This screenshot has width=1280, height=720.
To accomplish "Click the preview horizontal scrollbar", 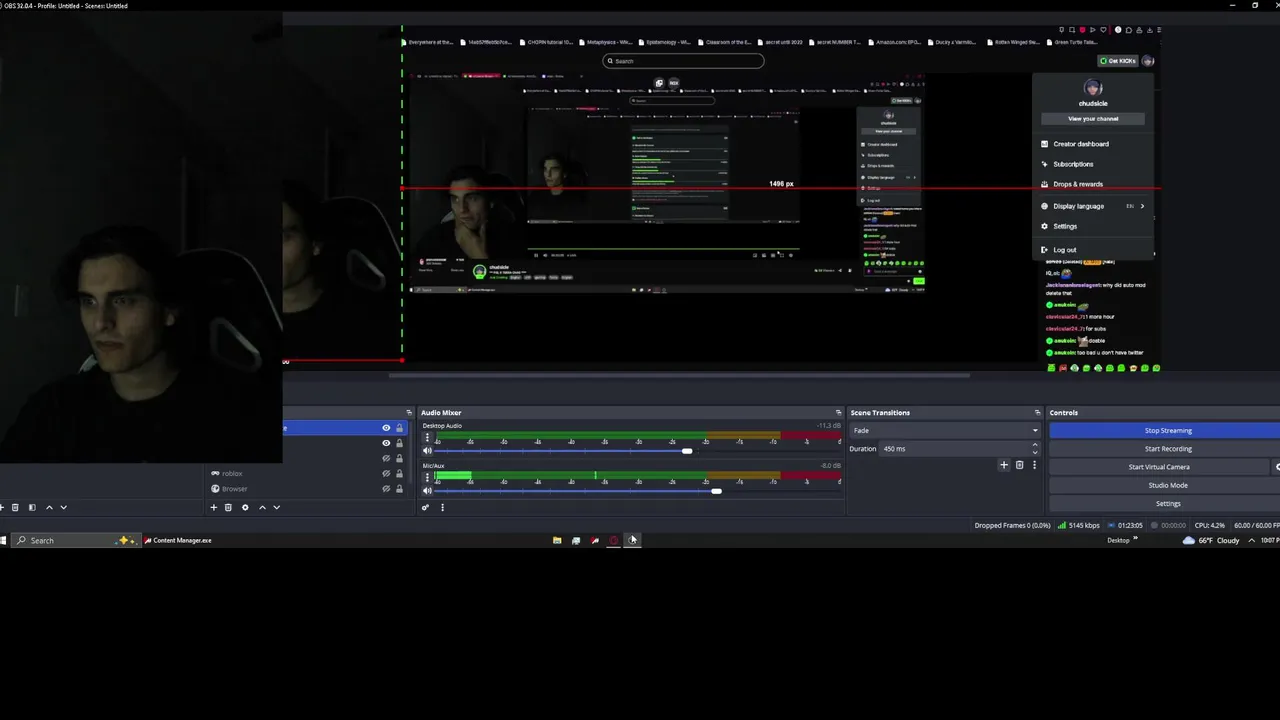I will tap(678, 376).
